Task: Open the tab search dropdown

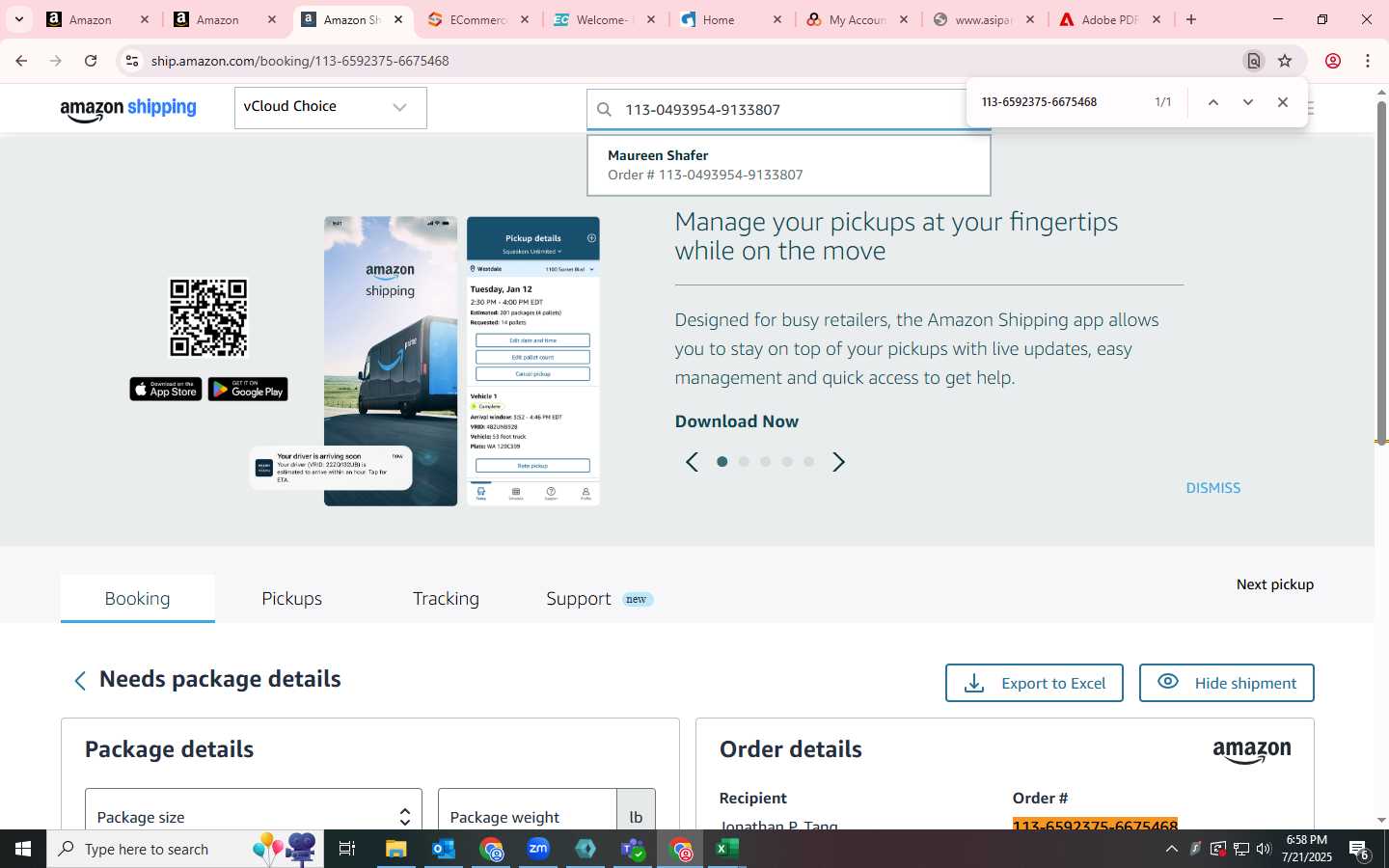Action: point(18,19)
